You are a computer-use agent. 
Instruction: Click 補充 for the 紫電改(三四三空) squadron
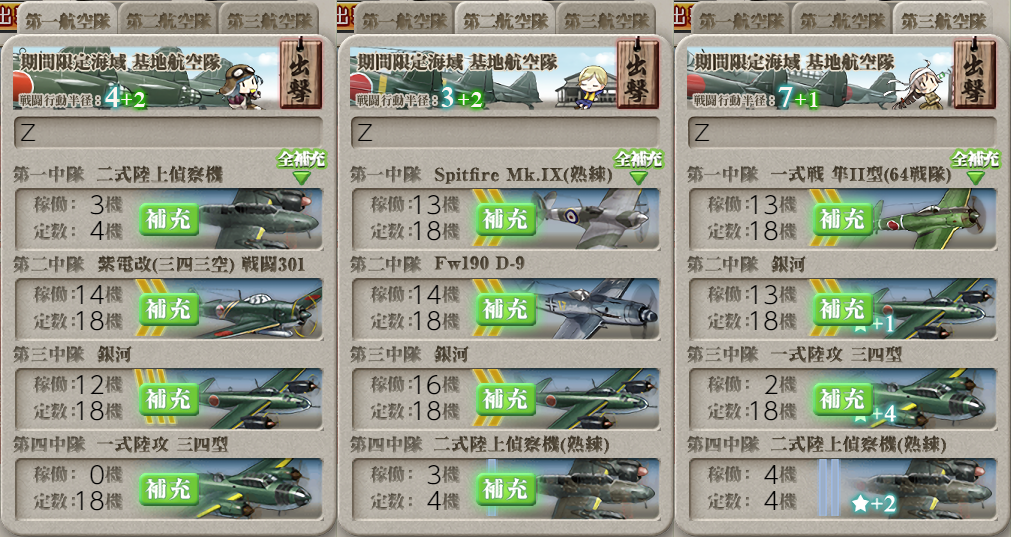tap(169, 309)
